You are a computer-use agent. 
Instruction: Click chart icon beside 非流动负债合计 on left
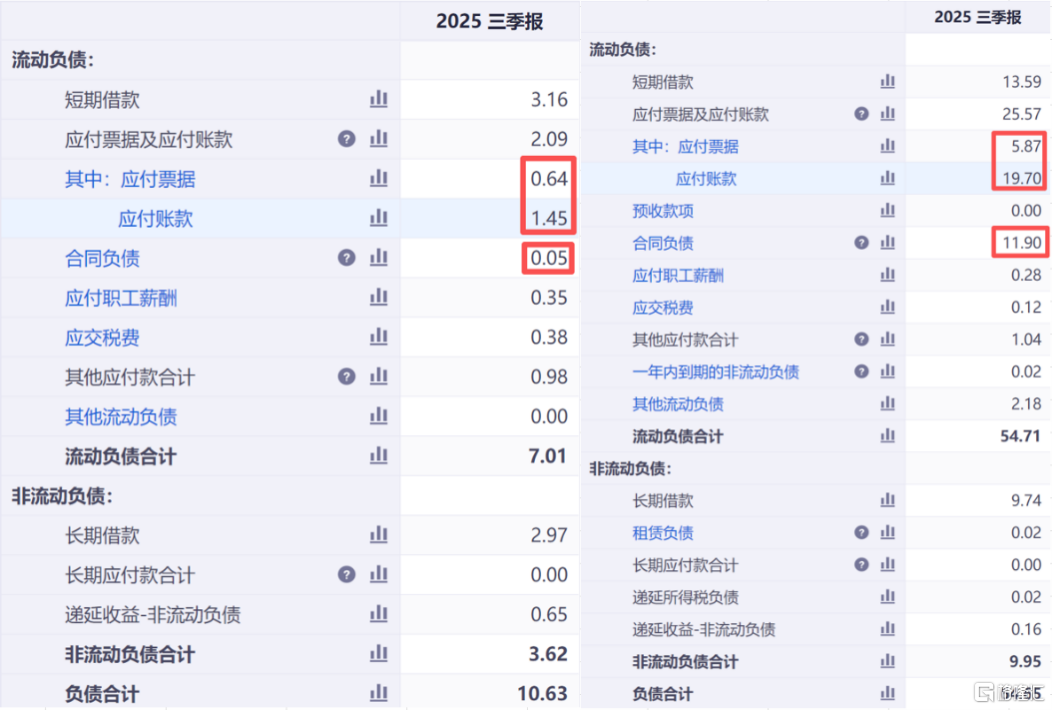378,654
